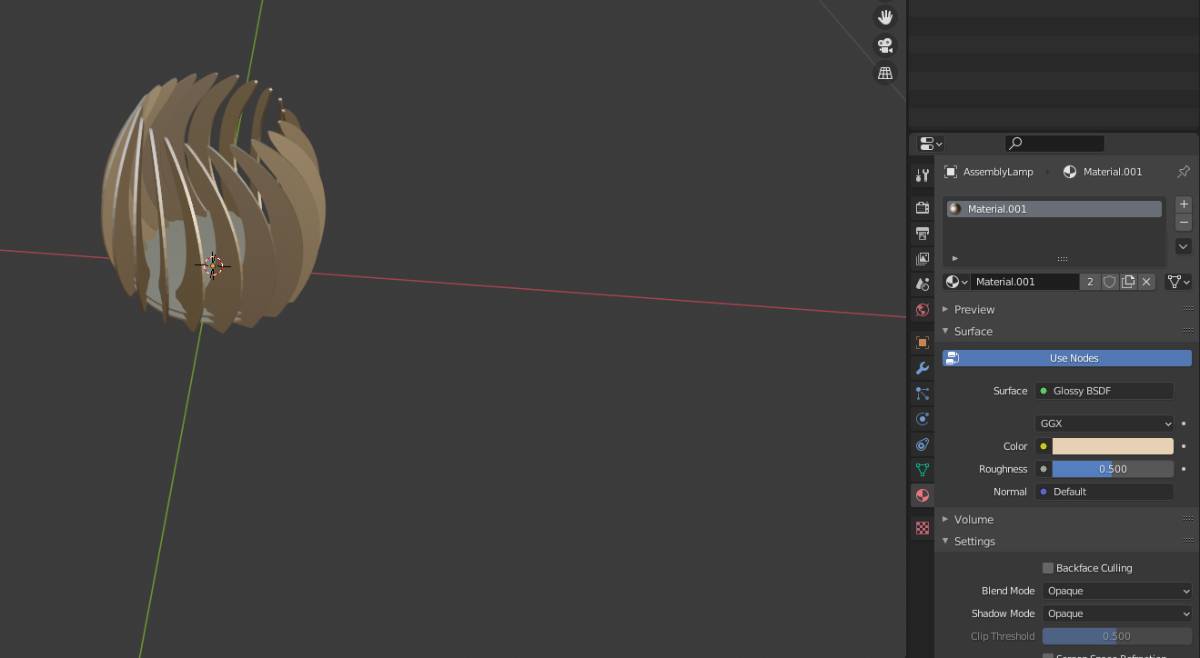This screenshot has width=1200, height=658.
Task: Expand the material list filter triangle
Action: click(x=954, y=258)
